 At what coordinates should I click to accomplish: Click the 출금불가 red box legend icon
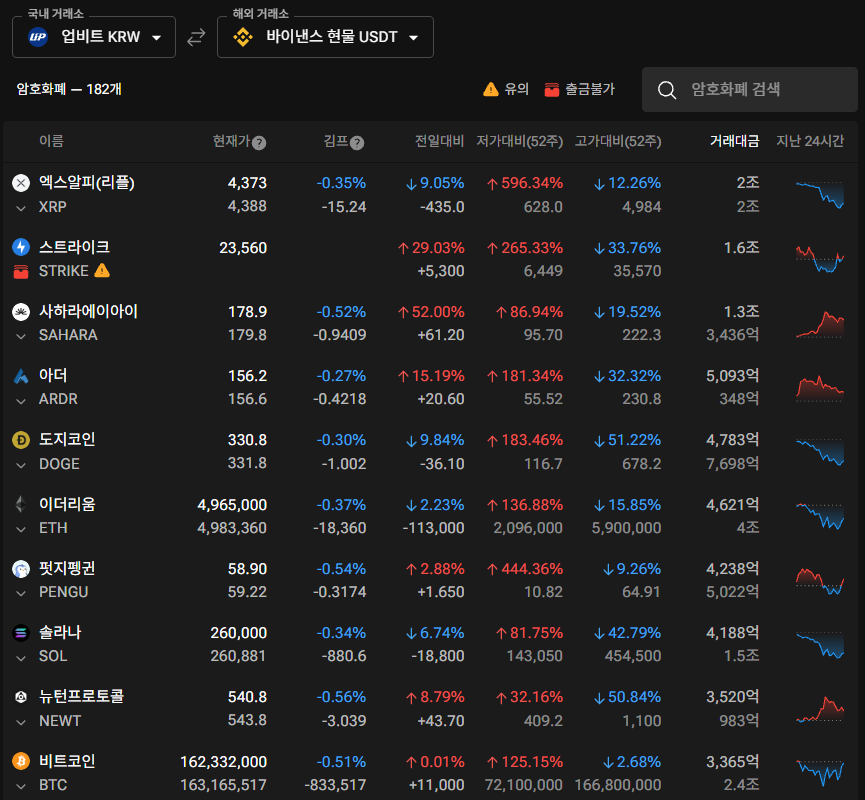click(x=552, y=89)
